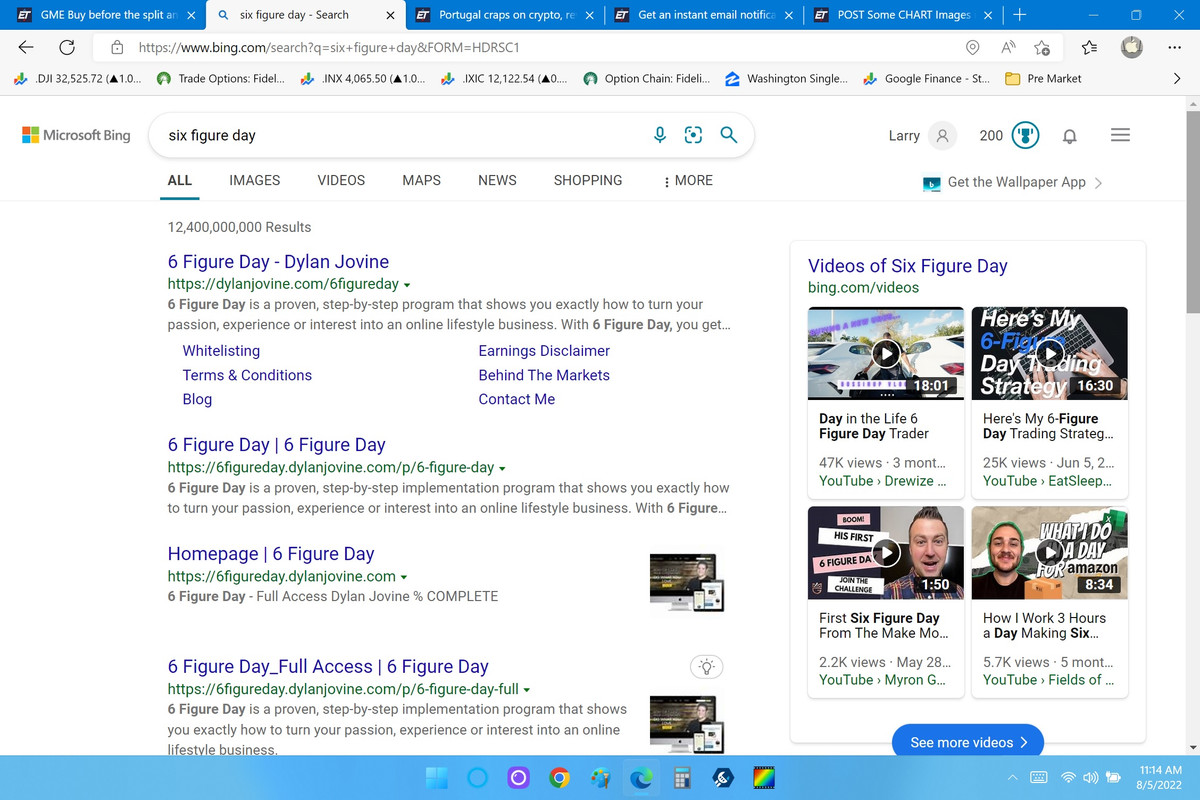Open Calculator from the taskbar
This screenshot has height=800, width=1200.
683,777
